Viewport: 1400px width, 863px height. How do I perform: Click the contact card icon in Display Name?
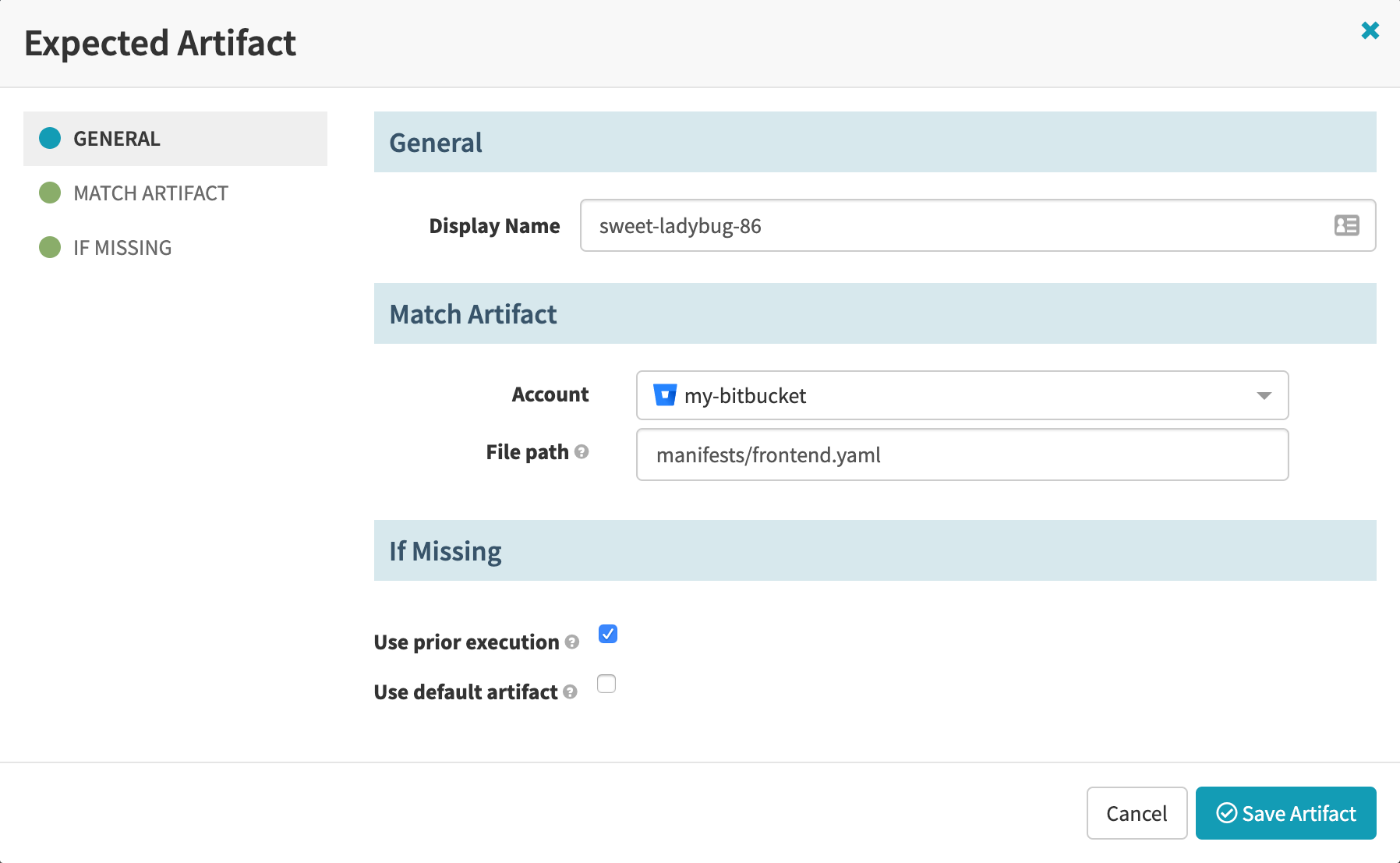click(x=1348, y=226)
